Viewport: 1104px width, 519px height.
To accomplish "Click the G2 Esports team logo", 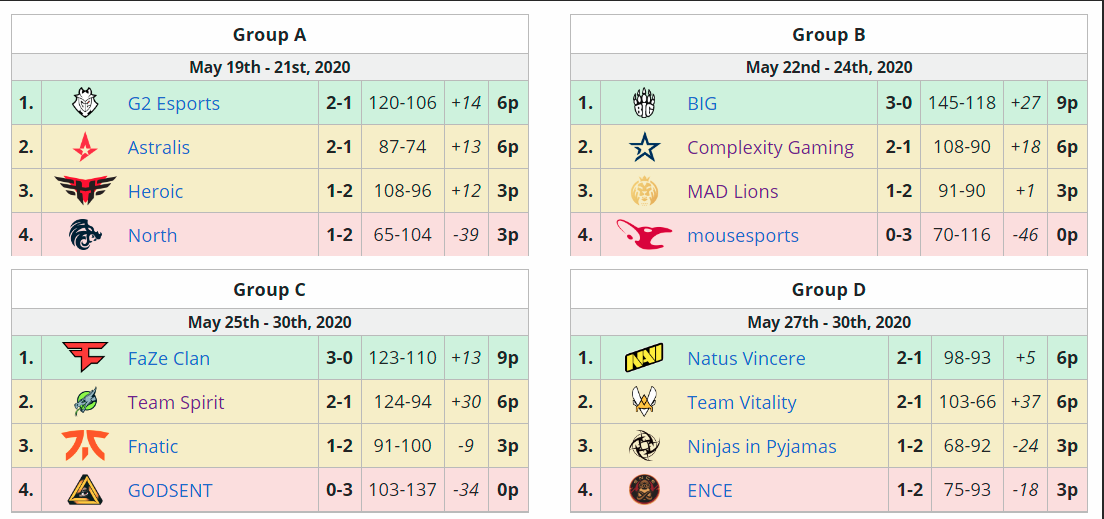I will click(85, 104).
